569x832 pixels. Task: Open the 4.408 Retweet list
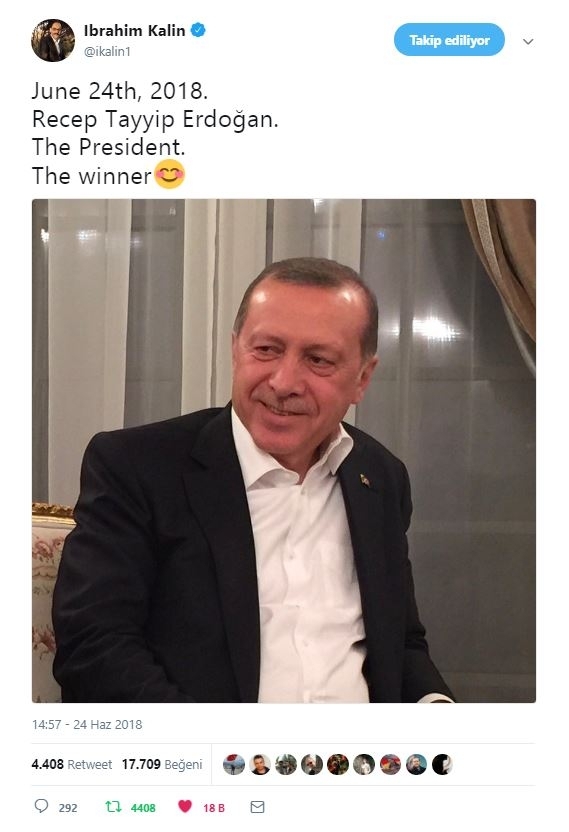coord(72,764)
